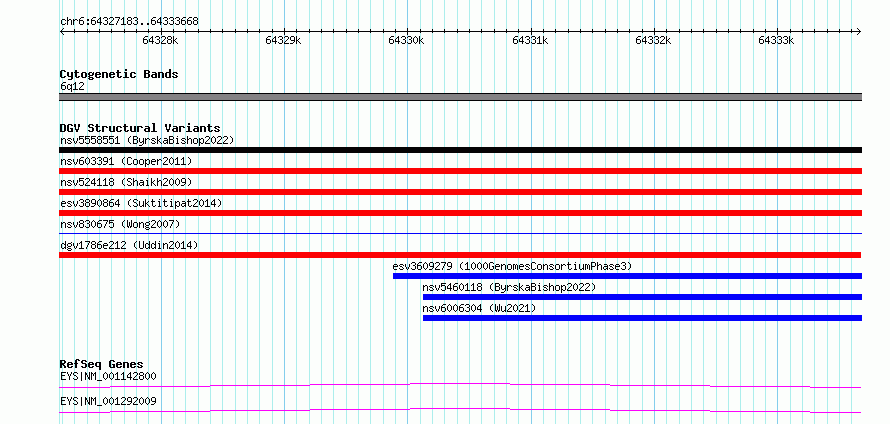
Task: Click the 64332k ruler position
Action: click(x=654, y=40)
